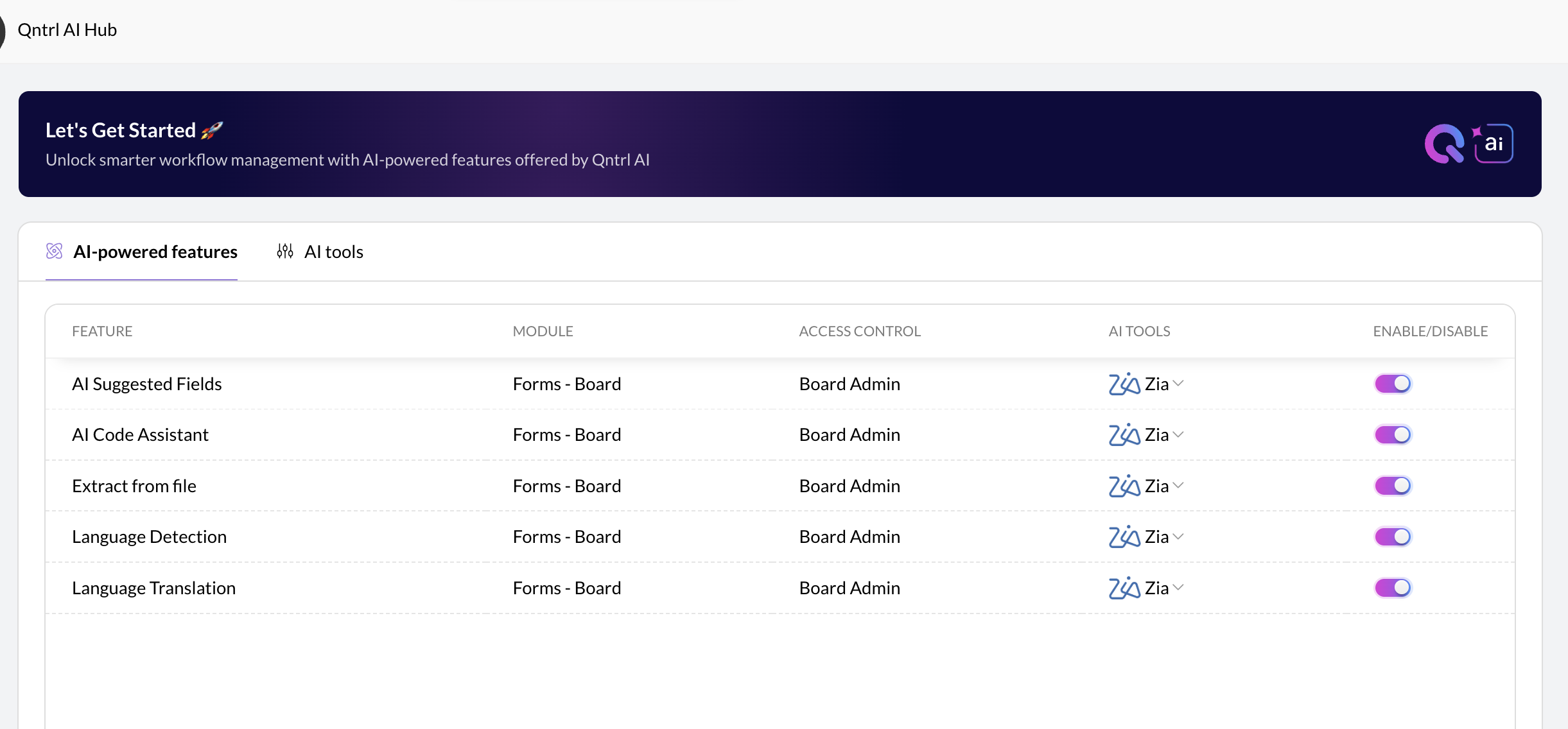Expand the Zia chevron in the Language Translation row
1568x729 pixels.
pyautogui.click(x=1178, y=588)
